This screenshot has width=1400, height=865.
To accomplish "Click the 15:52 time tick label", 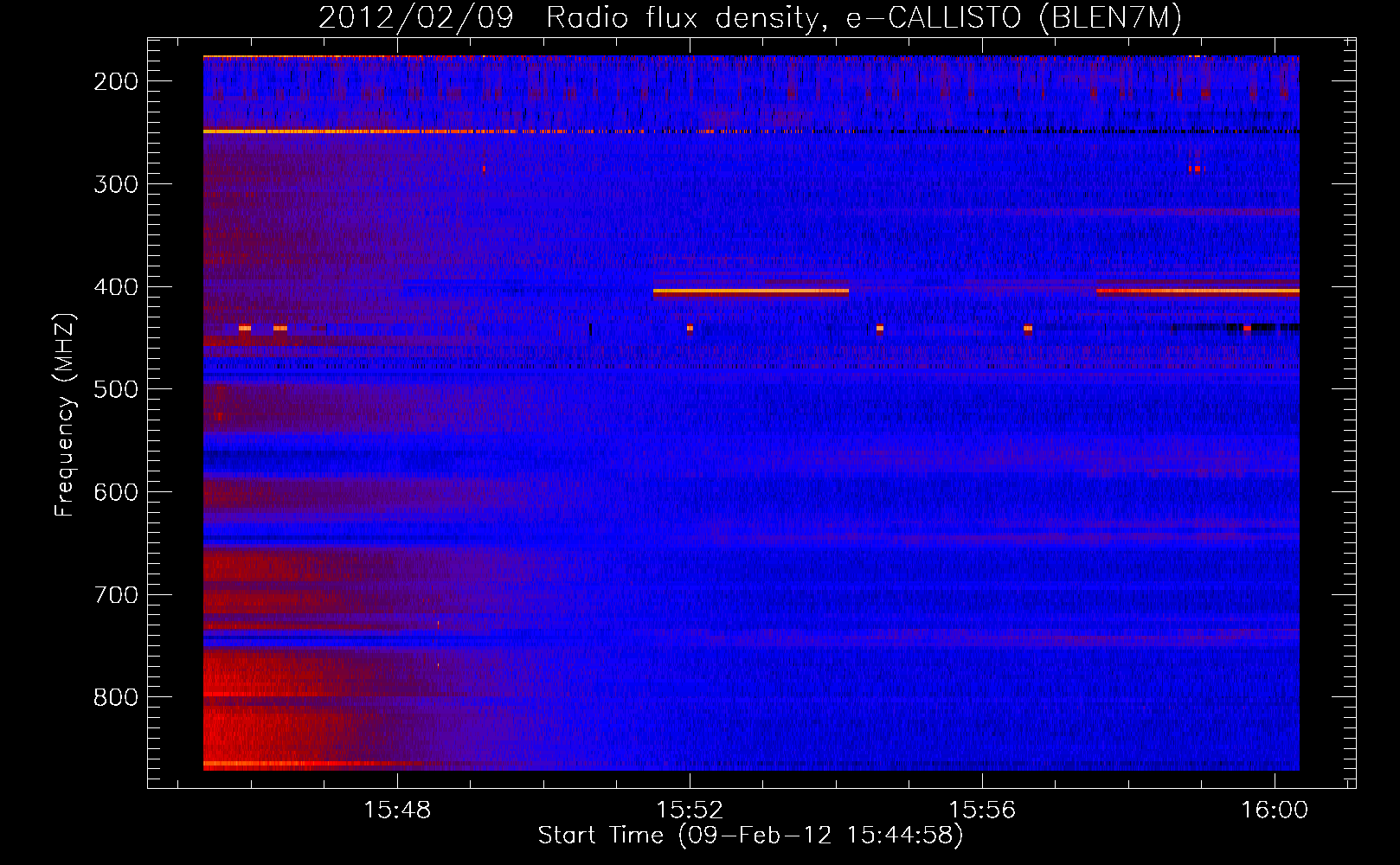I will [690, 811].
